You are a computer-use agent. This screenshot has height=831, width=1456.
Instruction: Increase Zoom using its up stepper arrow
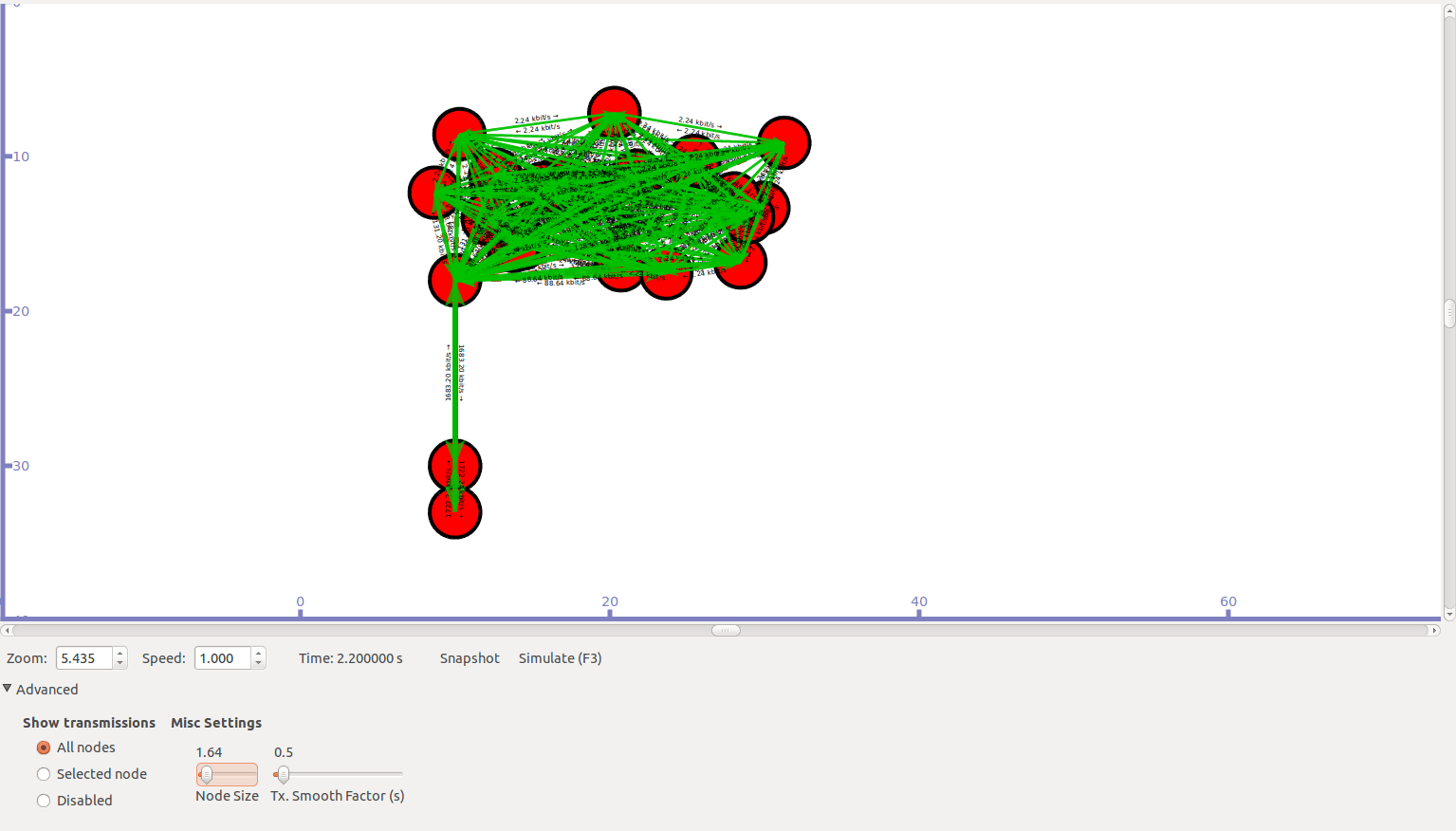(x=119, y=652)
